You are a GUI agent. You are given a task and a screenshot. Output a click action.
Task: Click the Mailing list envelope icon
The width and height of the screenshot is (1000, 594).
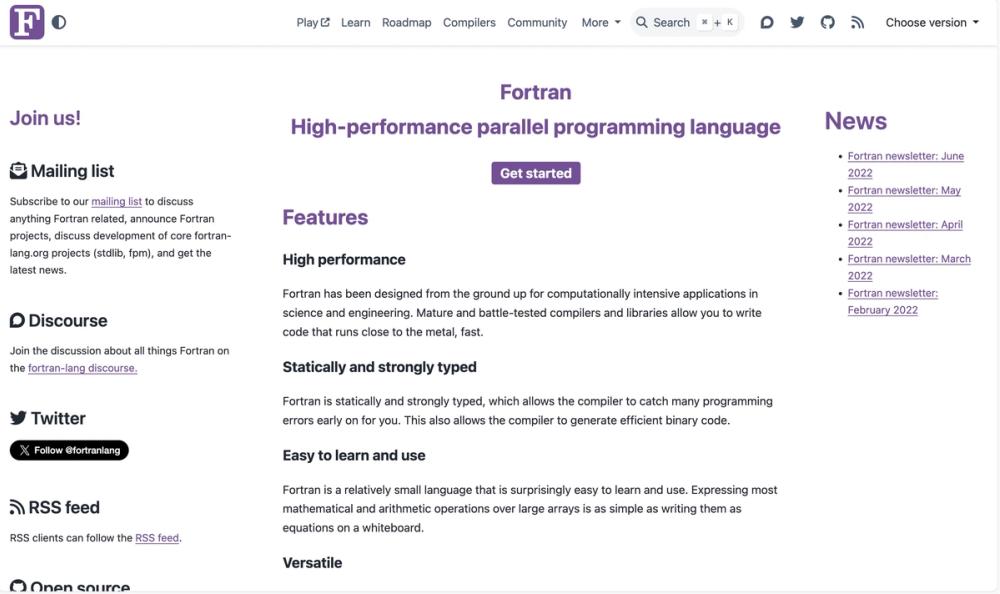[18, 170]
